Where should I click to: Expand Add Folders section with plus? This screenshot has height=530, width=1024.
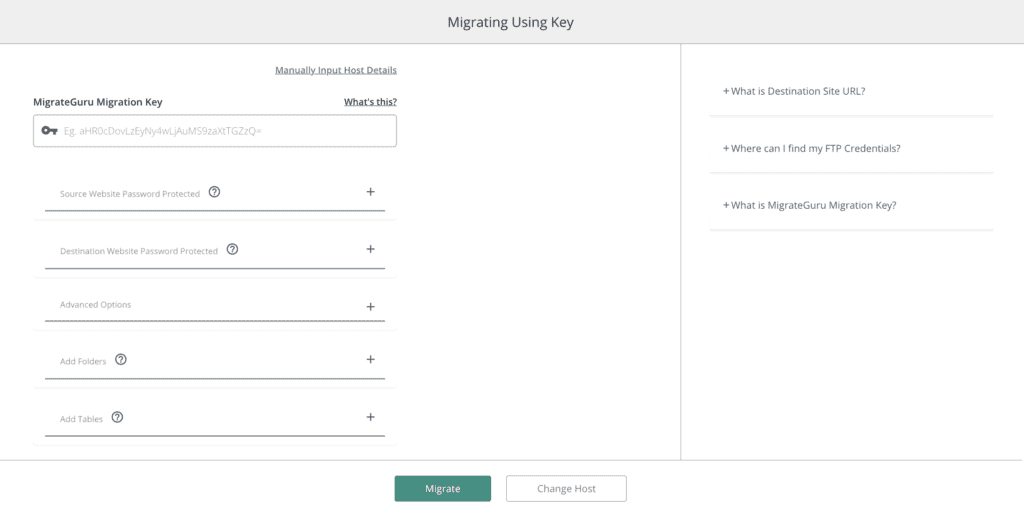[x=370, y=360]
